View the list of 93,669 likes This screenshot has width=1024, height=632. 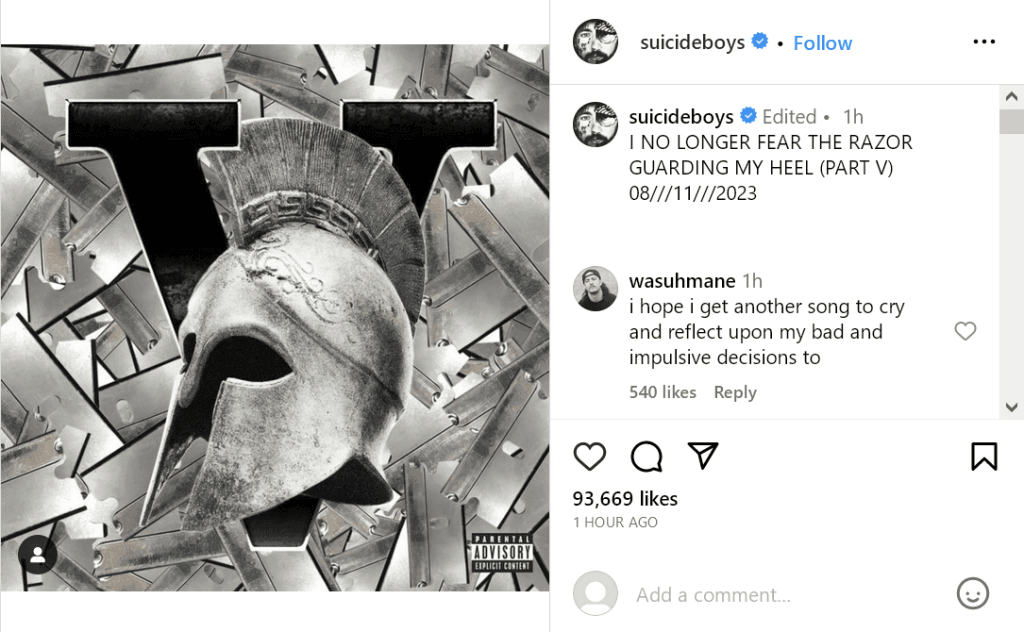625,498
